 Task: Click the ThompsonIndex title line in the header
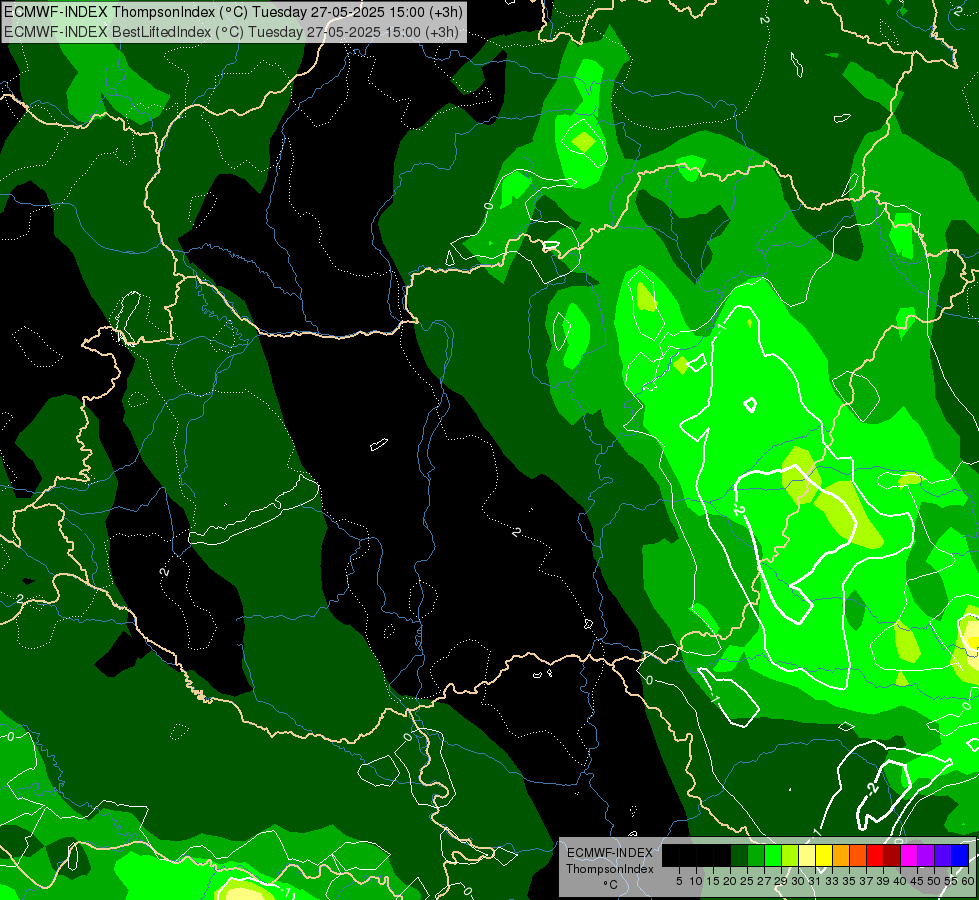pos(233,11)
